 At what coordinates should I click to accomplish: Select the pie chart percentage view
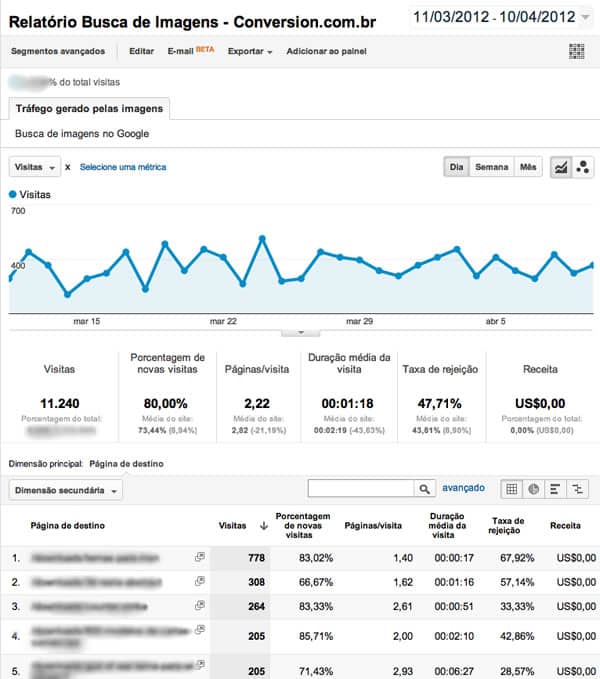(x=533, y=489)
